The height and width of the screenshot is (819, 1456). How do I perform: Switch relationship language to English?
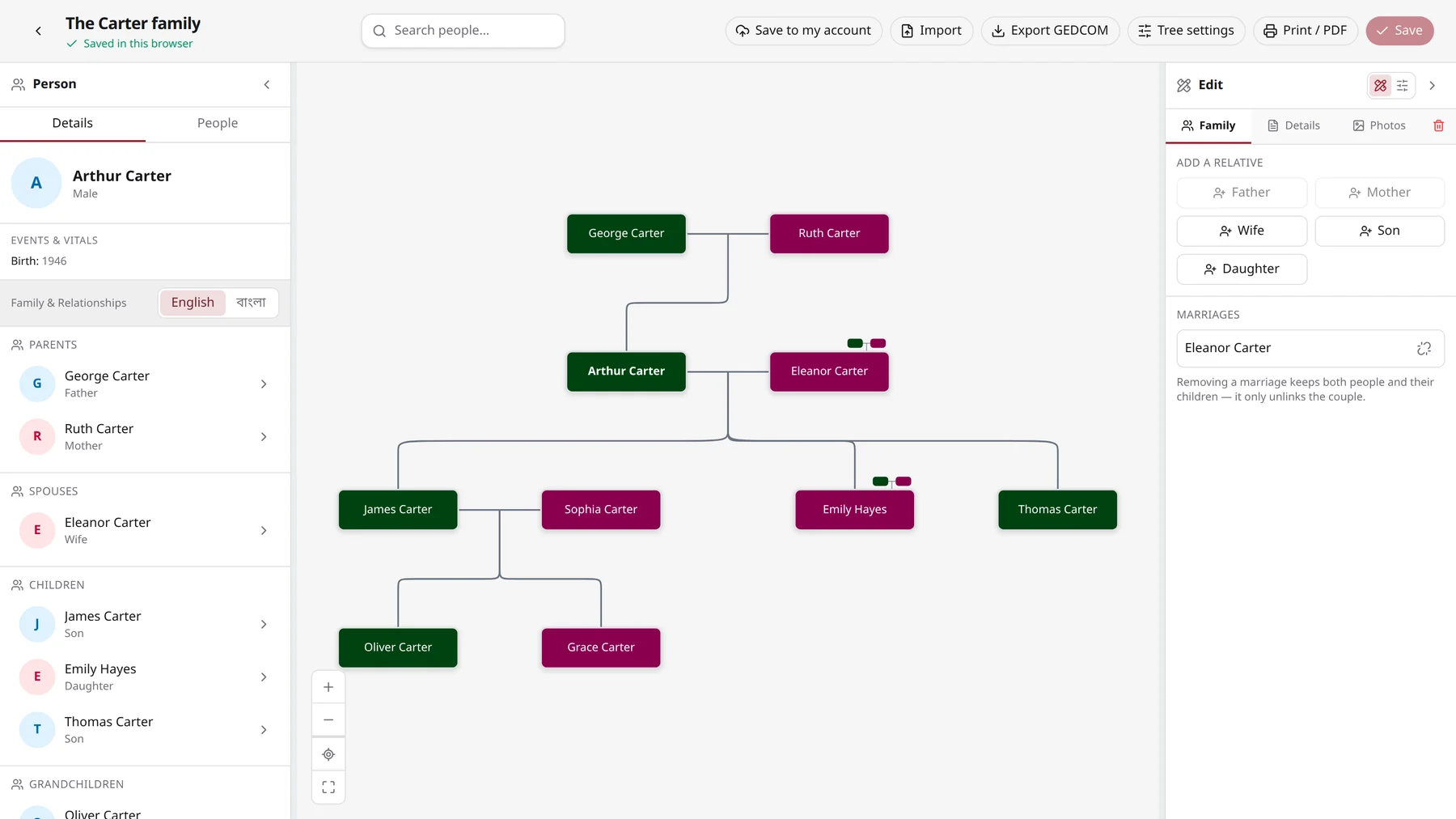click(x=193, y=303)
